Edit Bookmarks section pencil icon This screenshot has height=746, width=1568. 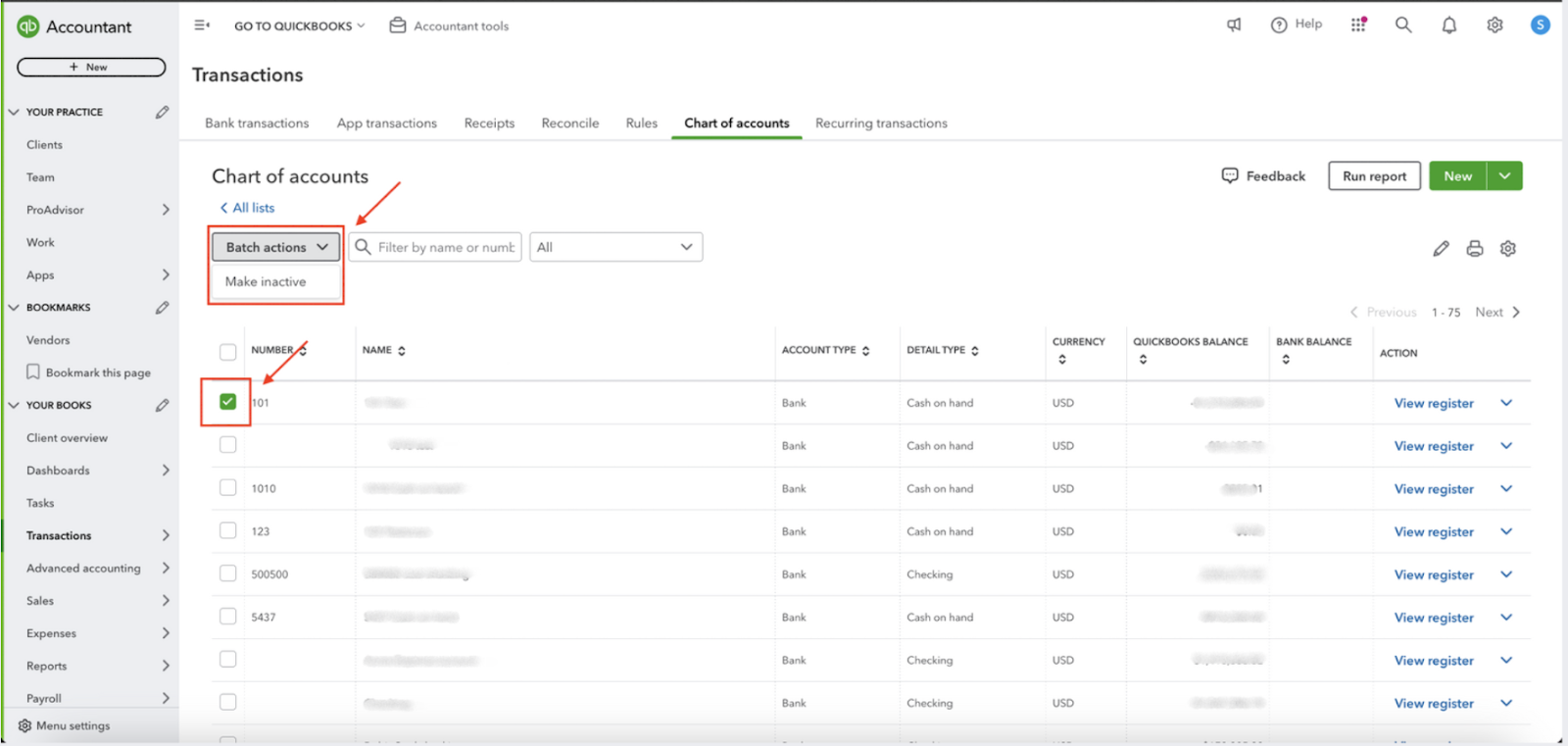pyautogui.click(x=163, y=307)
